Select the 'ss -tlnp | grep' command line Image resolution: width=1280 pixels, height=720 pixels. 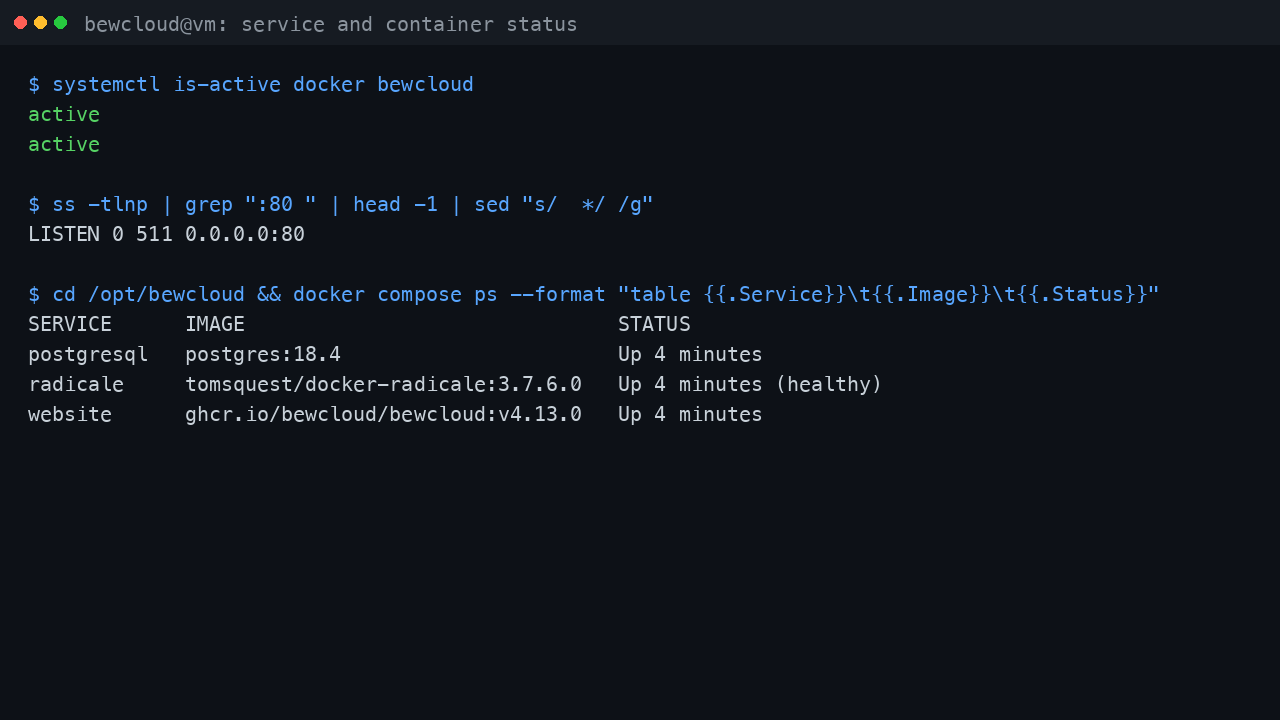pyautogui.click(x=341, y=205)
